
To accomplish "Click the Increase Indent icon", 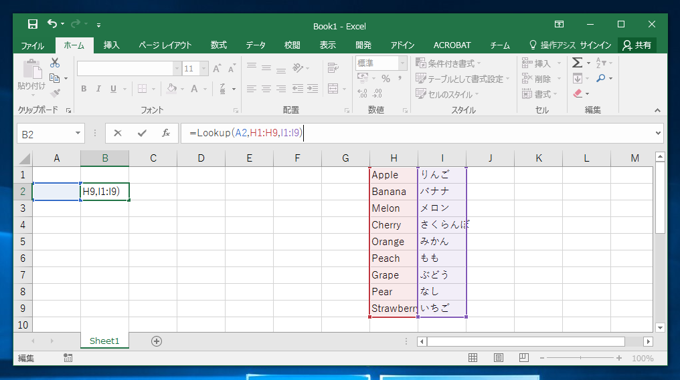I will click(x=313, y=89).
